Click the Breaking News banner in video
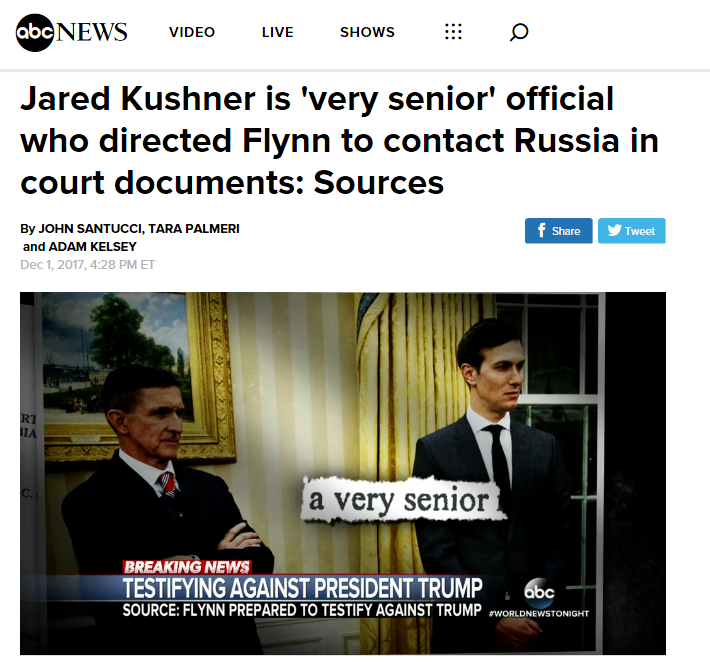This screenshot has width=710, height=664. 187,567
